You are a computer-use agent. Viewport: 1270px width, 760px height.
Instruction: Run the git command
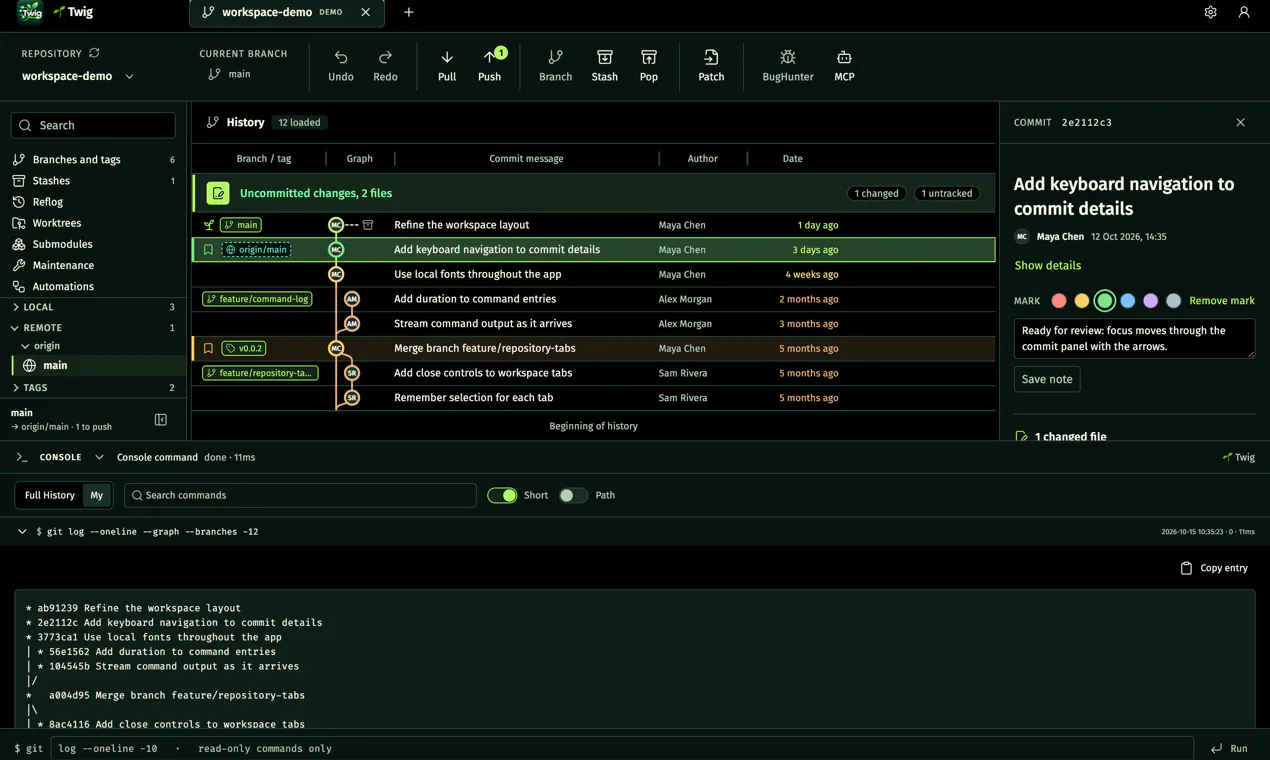pos(1229,748)
